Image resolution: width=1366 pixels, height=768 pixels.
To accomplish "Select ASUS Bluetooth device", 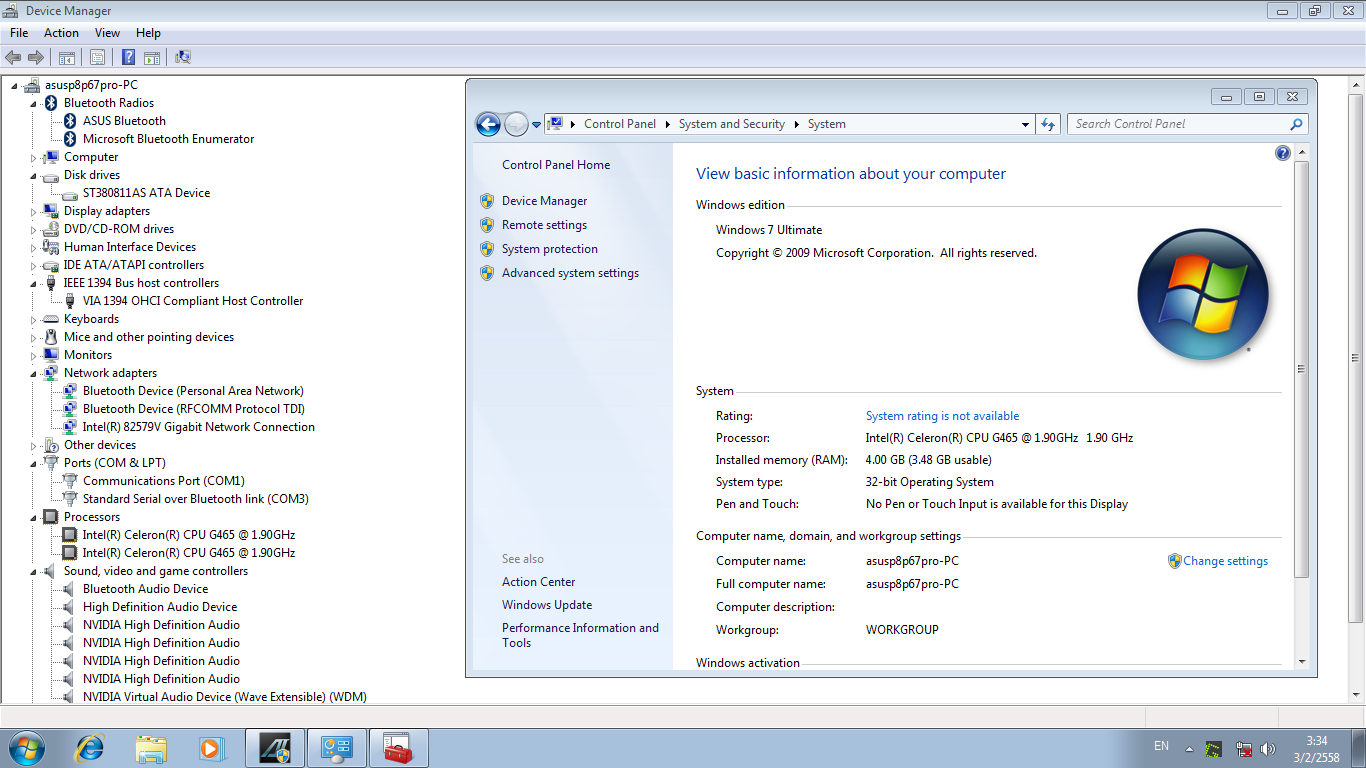I will (124, 121).
